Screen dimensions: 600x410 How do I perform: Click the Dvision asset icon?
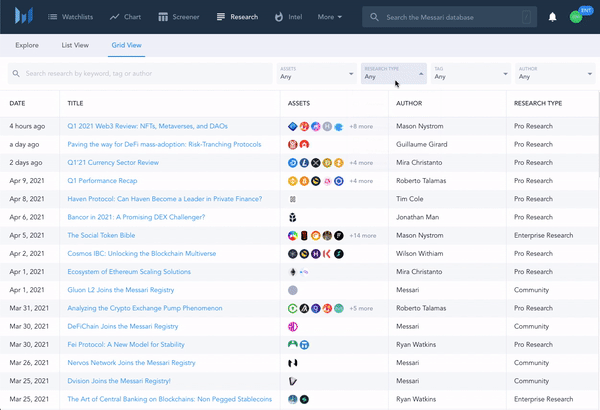tap(293, 381)
